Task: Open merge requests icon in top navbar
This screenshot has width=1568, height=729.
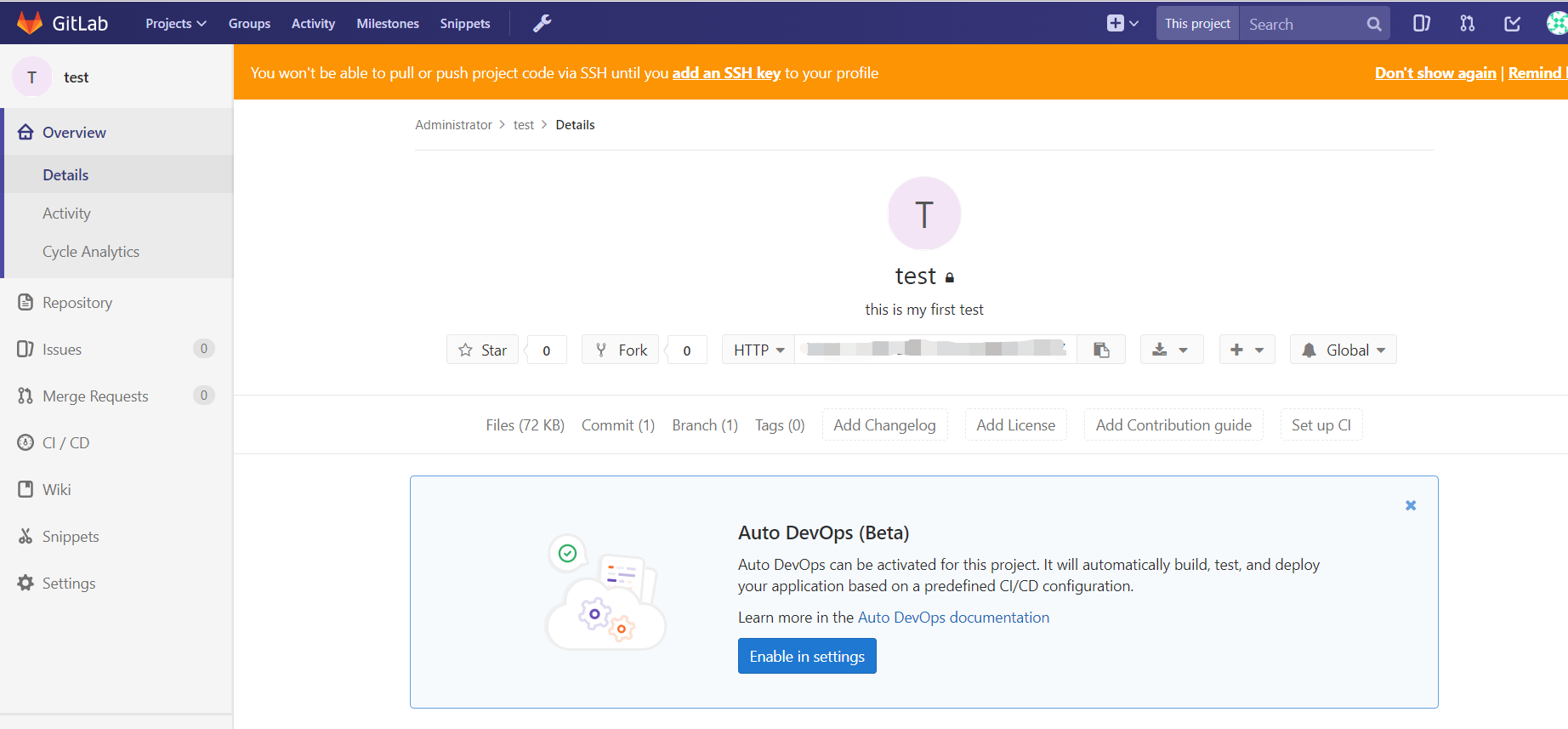Action: click(x=1468, y=24)
